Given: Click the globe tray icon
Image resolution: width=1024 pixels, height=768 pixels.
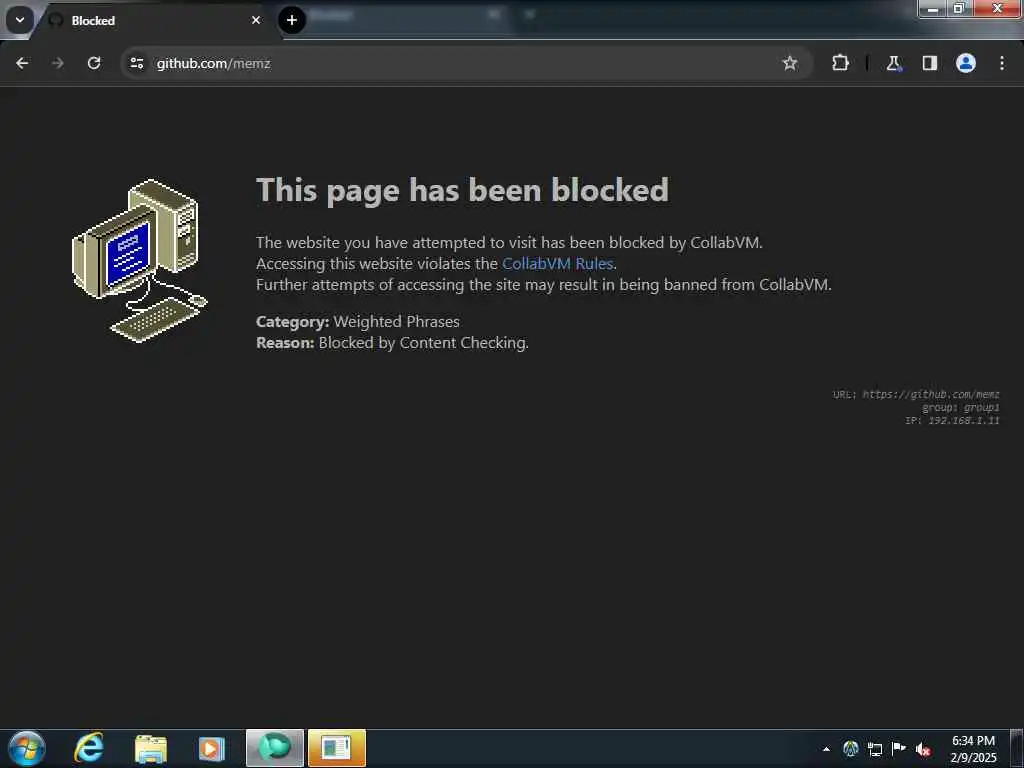Looking at the screenshot, I should pyautogui.click(x=850, y=749).
